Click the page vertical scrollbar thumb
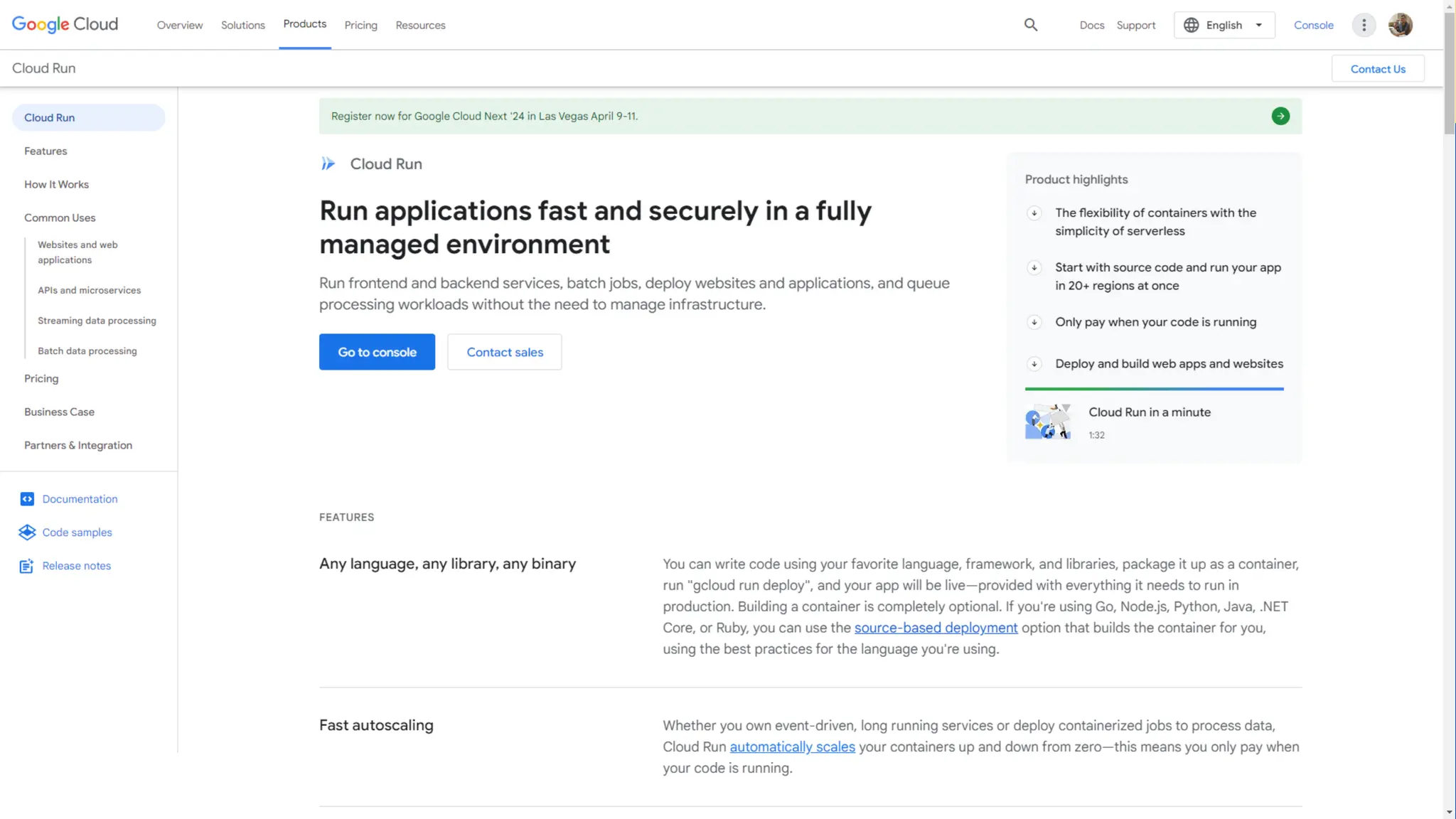 (1450, 73)
